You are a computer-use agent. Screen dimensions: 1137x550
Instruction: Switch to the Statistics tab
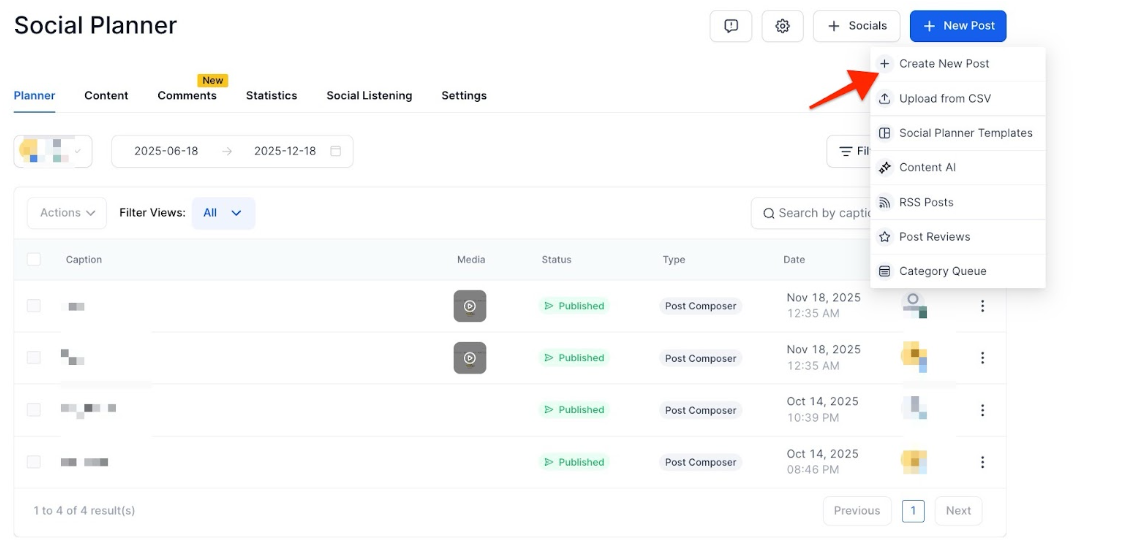pos(271,96)
